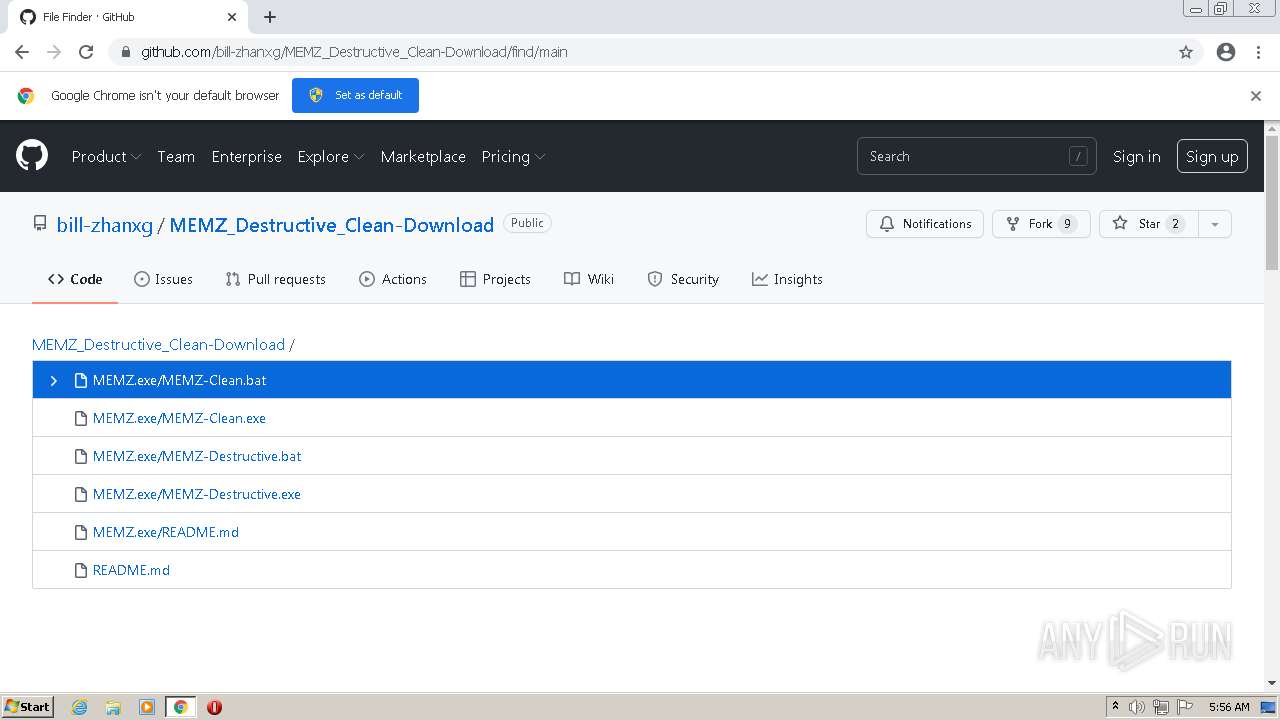Click the GitHub octocat logo
The height and width of the screenshot is (720, 1280).
[32, 156]
